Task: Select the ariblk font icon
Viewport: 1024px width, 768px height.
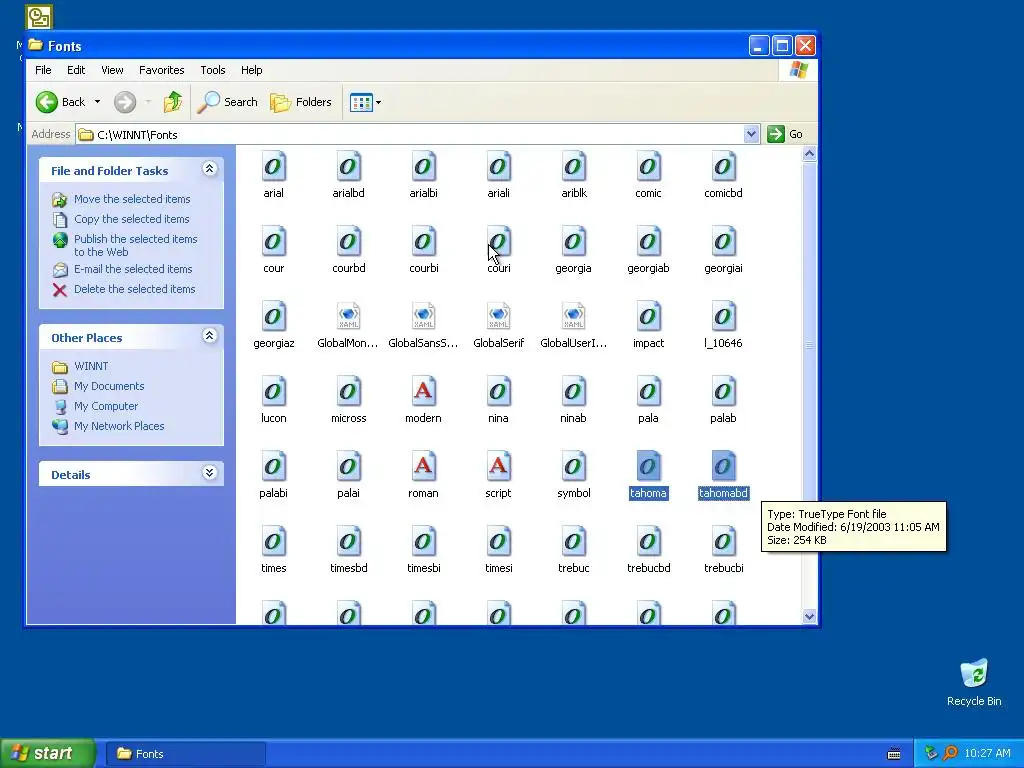Action: click(573, 167)
